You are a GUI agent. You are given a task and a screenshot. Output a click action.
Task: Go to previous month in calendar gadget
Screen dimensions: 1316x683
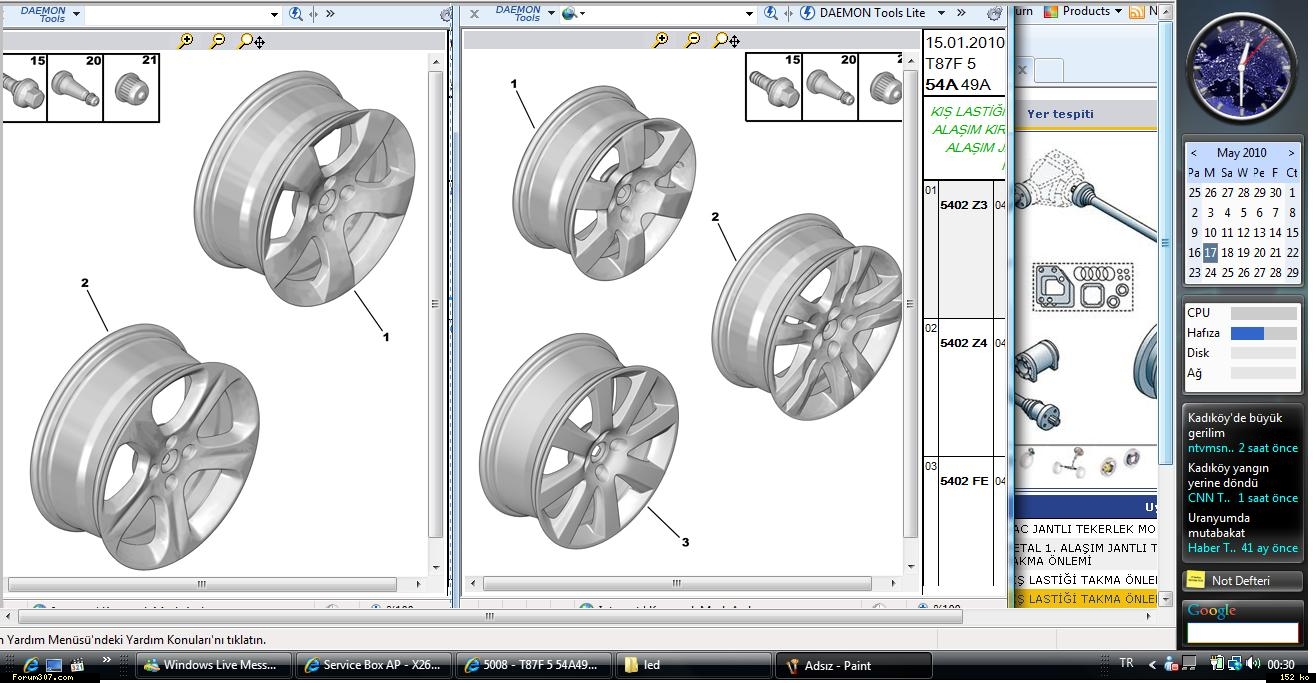1193,153
